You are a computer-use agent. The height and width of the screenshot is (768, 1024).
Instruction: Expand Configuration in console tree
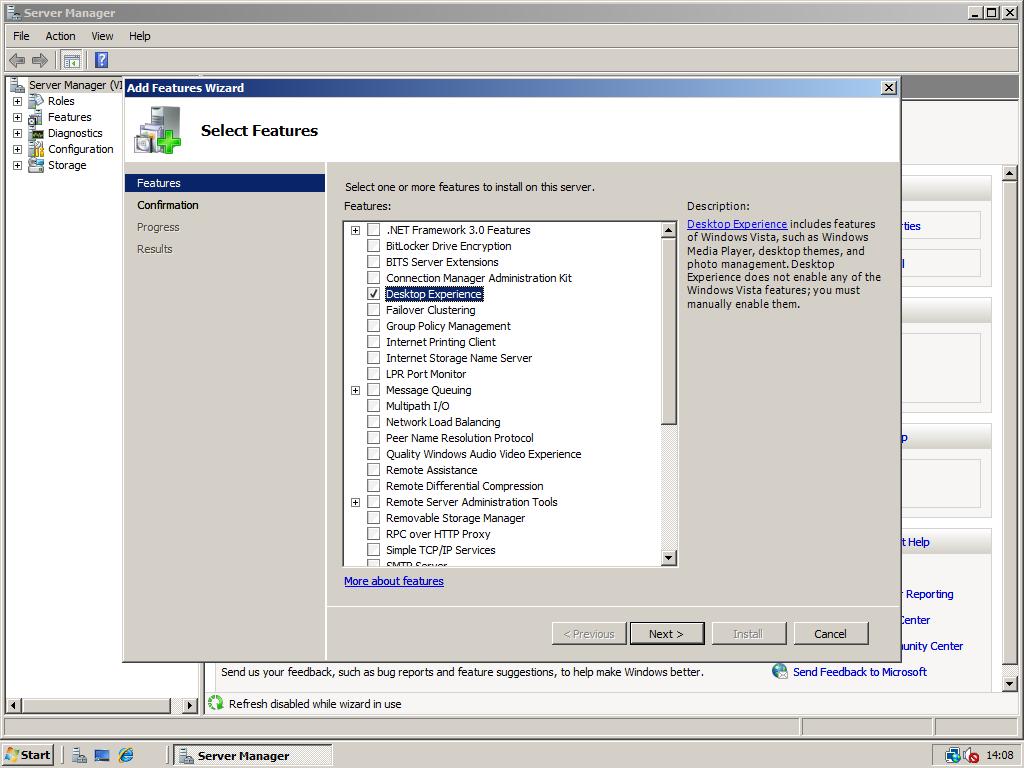[18, 150]
